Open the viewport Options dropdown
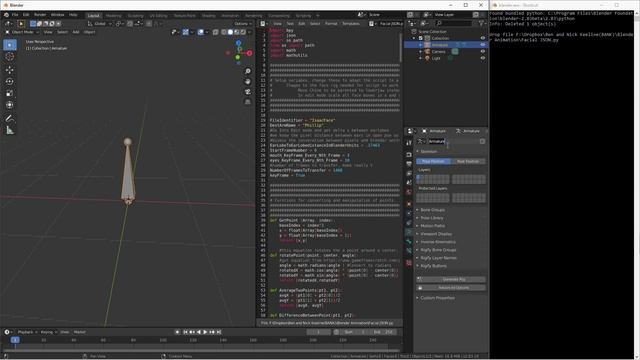Viewport: 640px width, 360px height. point(242,24)
